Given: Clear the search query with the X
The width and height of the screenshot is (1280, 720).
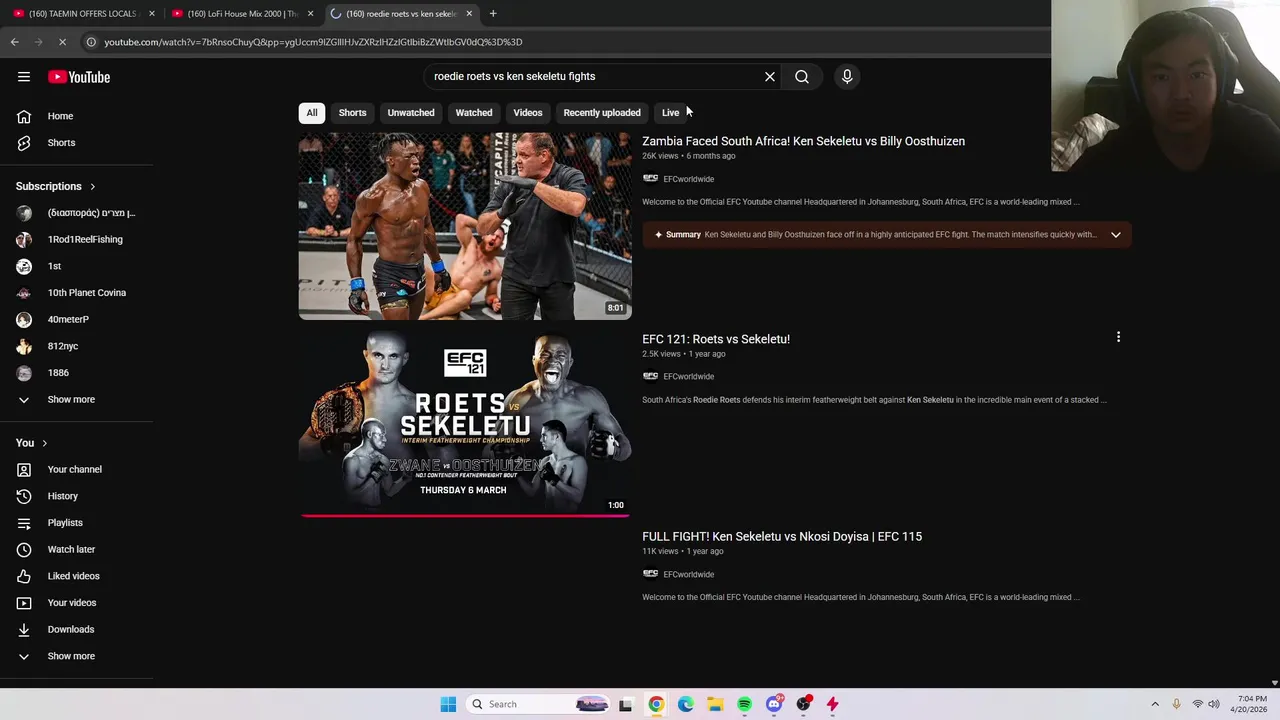Looking at the screenshot, I should [x=770, y=76].
